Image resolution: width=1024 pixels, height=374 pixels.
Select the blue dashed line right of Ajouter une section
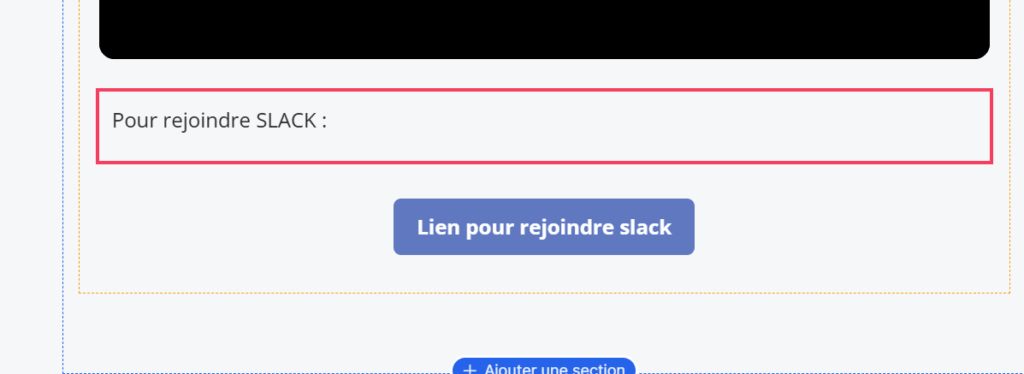tap(829, 373)
